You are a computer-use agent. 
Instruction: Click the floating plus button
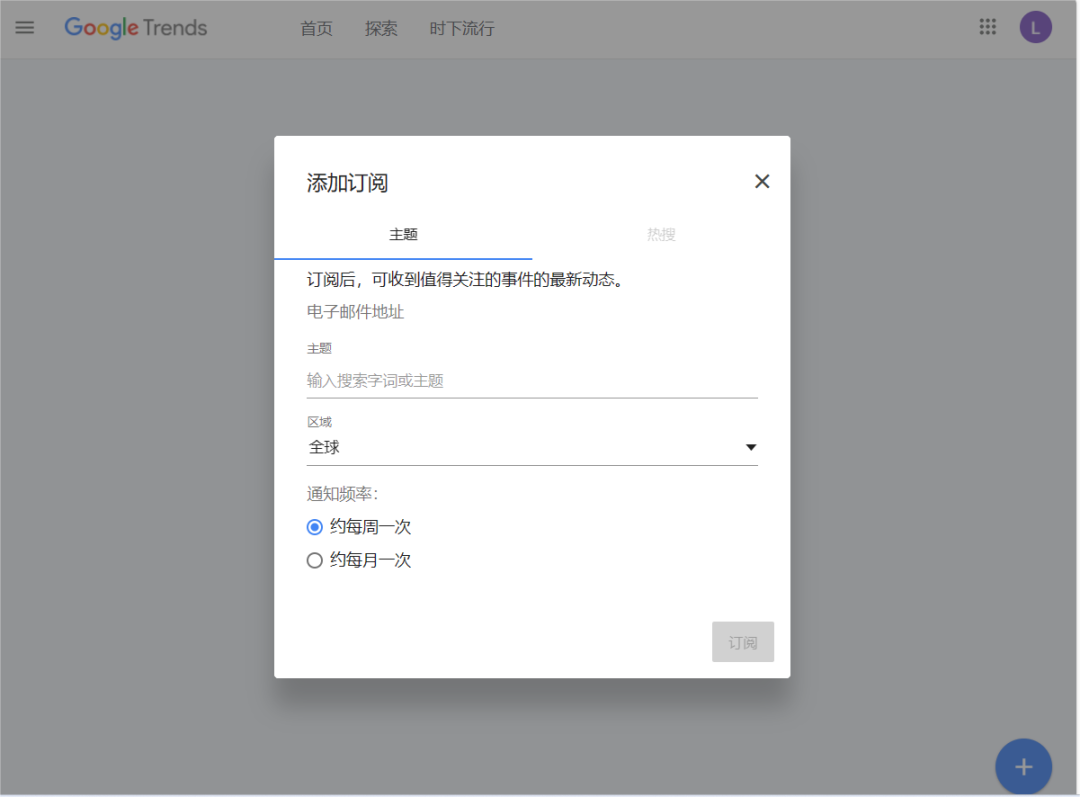coord(1023,766)
